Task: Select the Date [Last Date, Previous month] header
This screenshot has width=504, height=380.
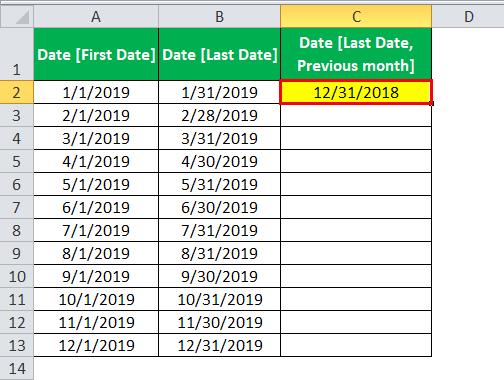Action: point(356,54)
